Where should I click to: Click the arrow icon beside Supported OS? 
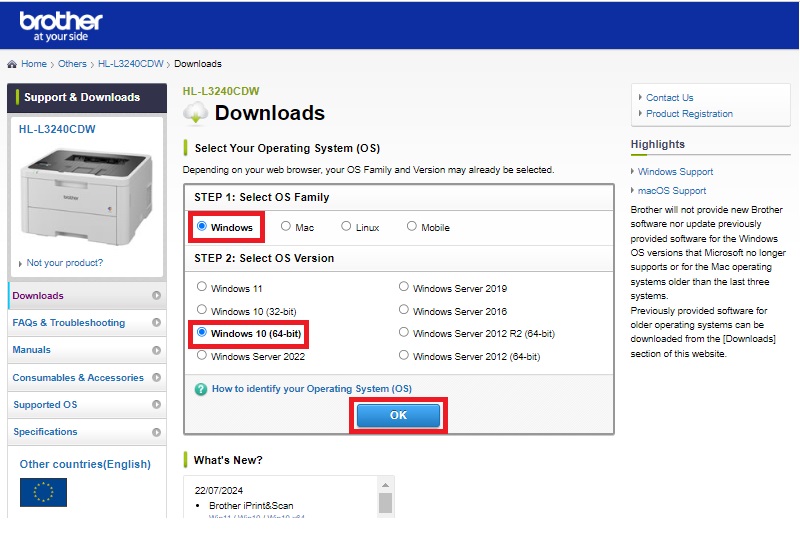coord(157,405)
